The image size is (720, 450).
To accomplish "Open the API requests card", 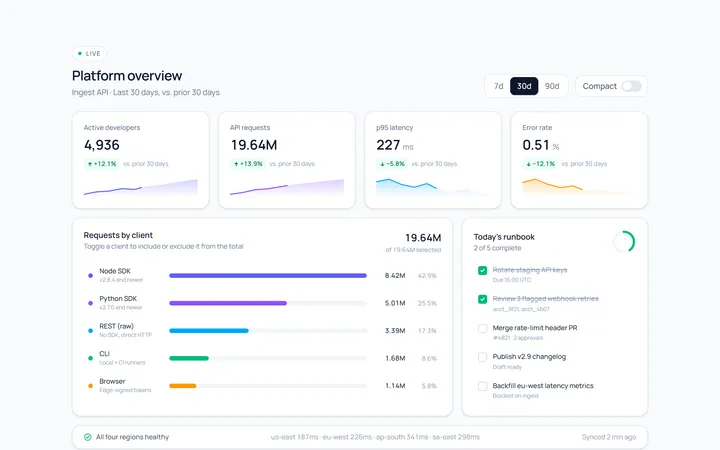I will [x=287, y=160].
